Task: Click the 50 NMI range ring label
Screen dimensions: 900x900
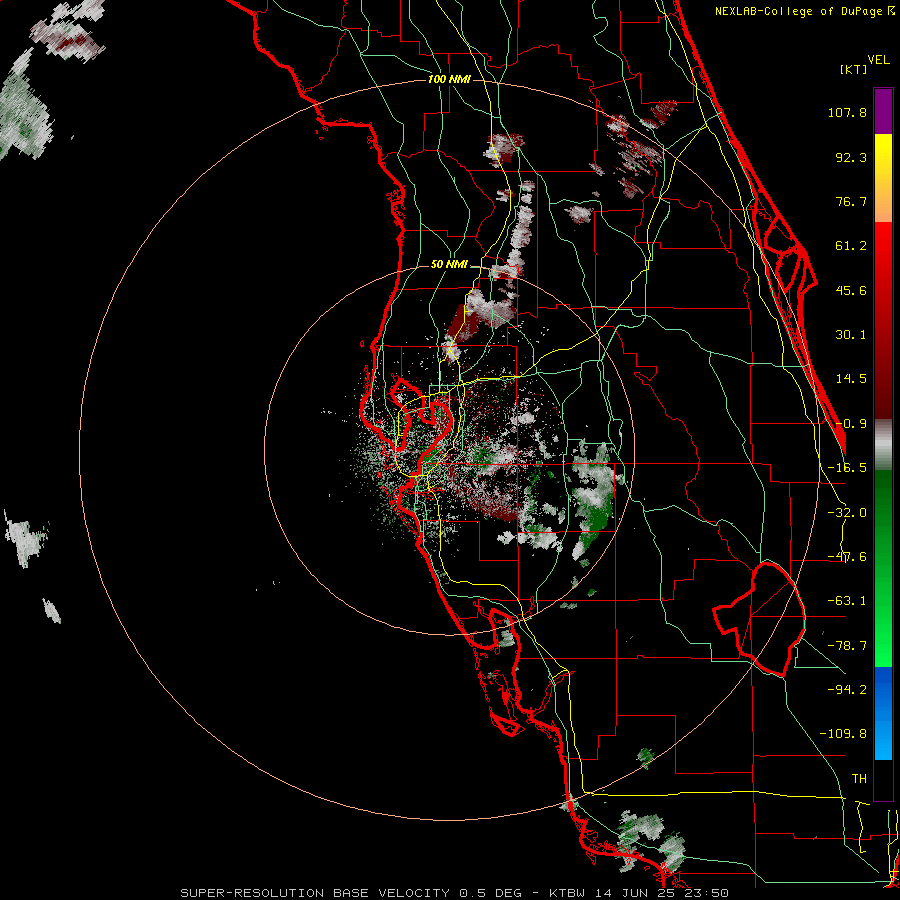Action: [449, 264]
